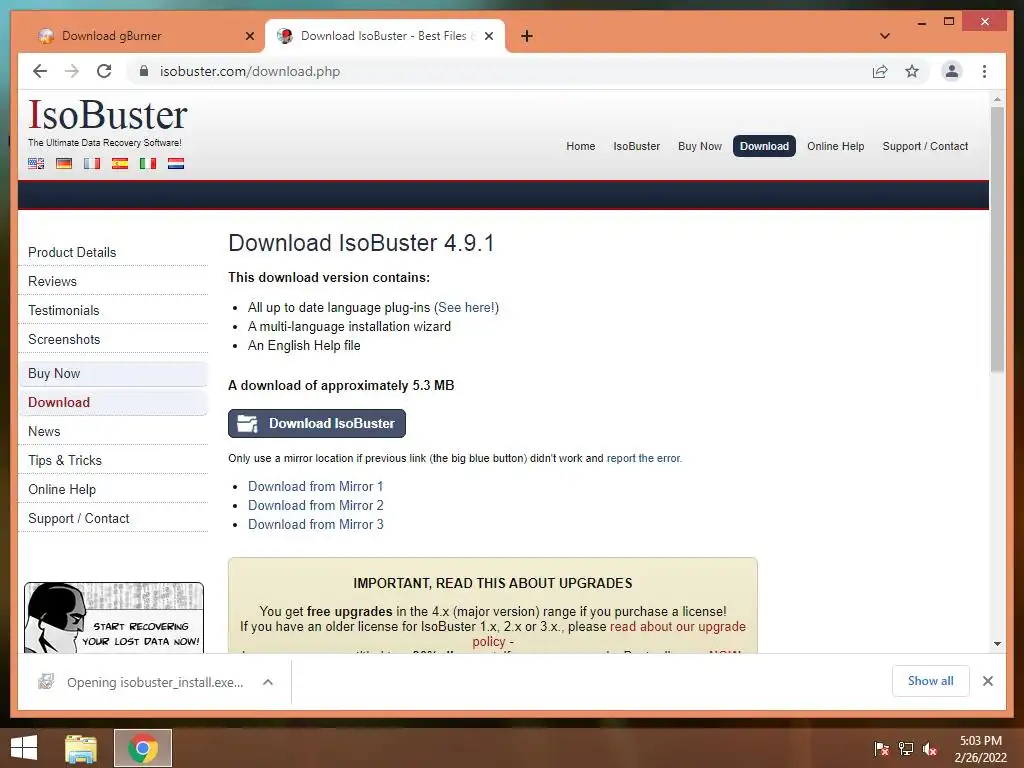Select the Spanish flag language

coord(120,163)
